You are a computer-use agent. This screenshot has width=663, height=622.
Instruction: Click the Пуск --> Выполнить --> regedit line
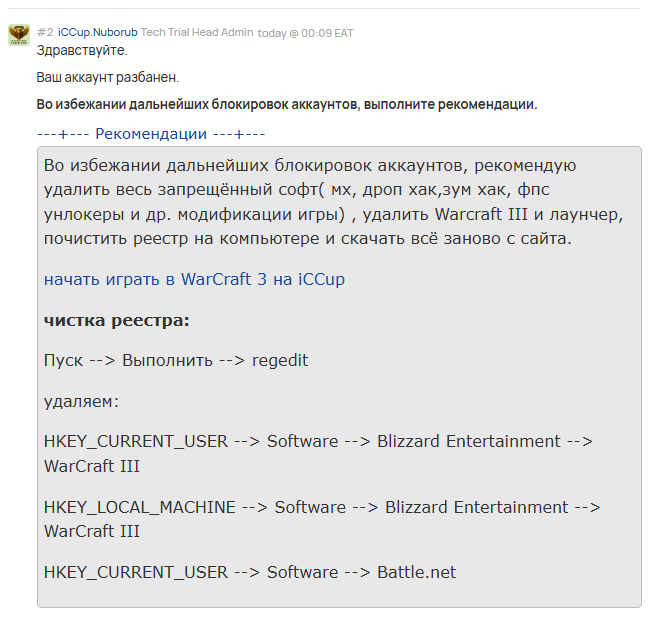coord(176,361)
